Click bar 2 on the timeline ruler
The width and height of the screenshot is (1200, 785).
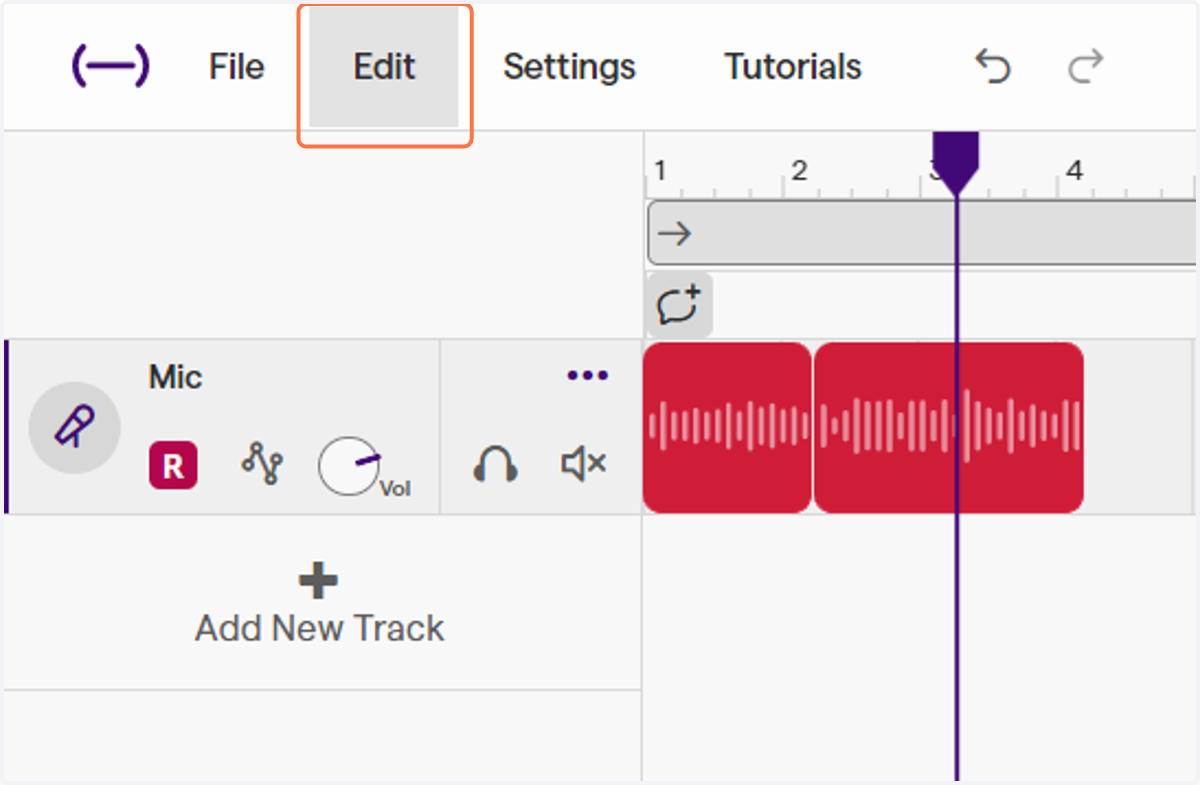tap(798, 171)
